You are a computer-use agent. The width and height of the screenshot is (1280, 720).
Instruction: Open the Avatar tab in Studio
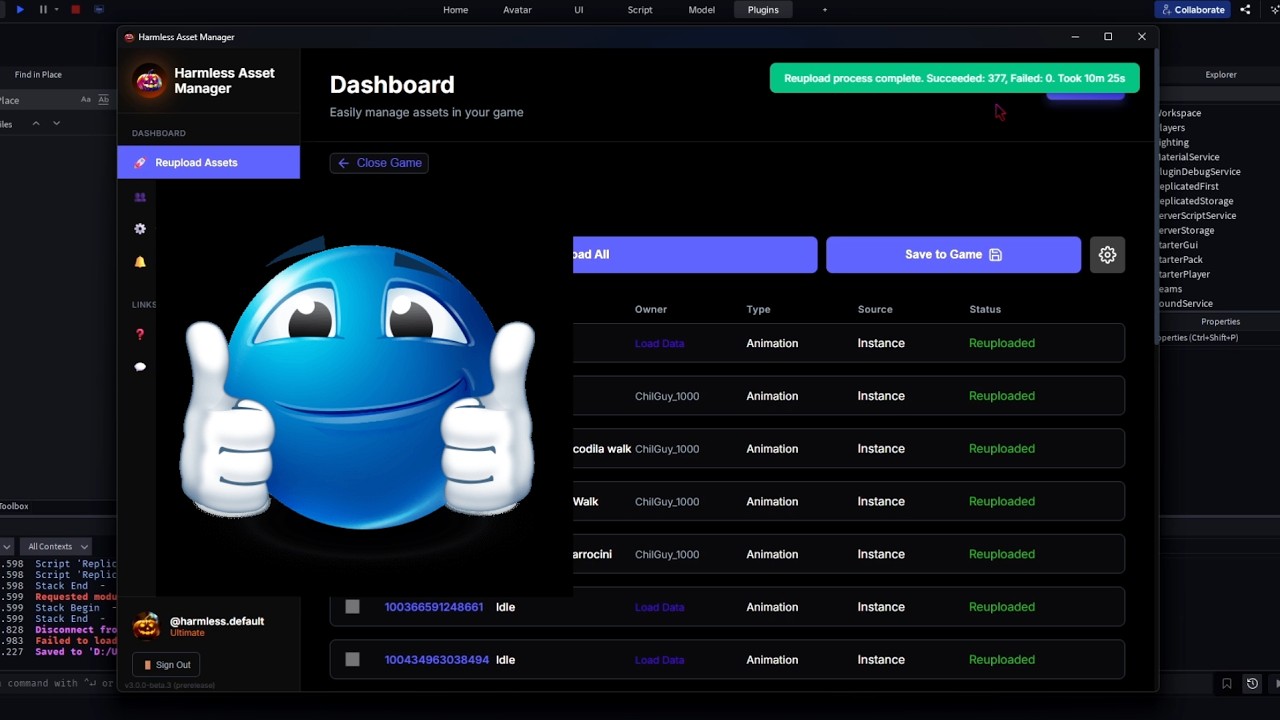pos(517,10)
